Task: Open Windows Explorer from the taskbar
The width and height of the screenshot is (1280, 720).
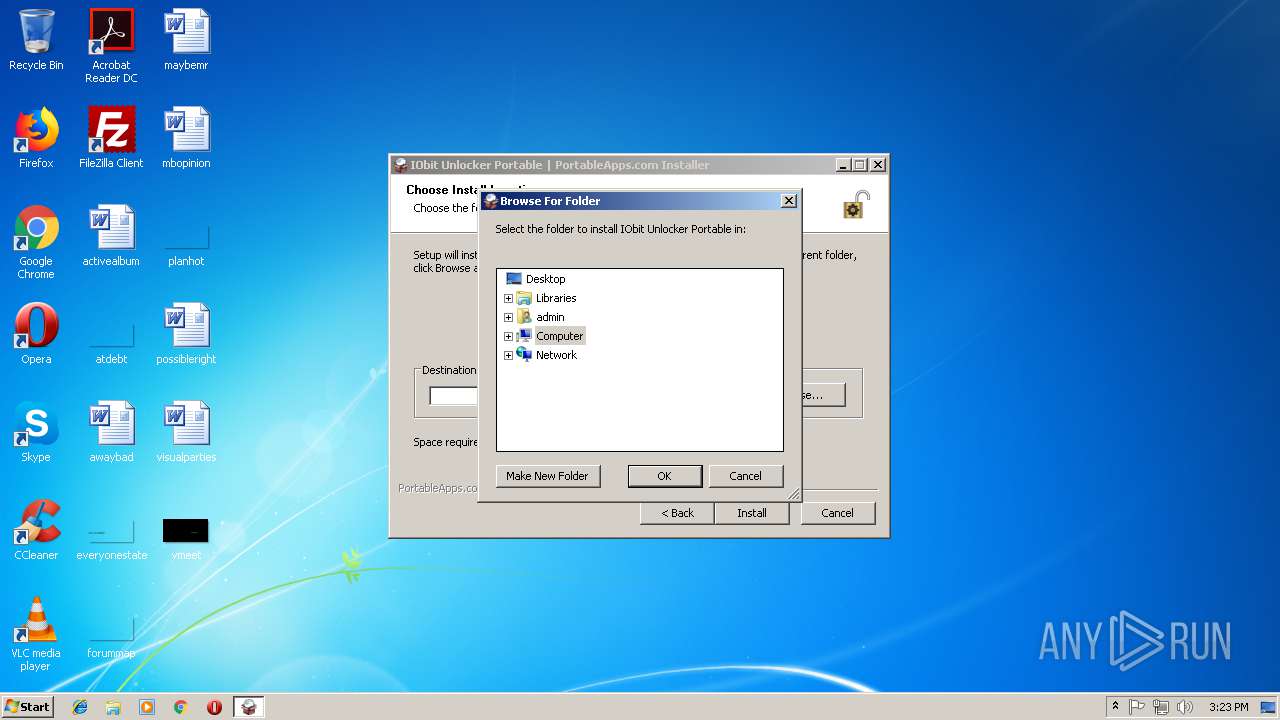Action: click(x=113, y=707)
